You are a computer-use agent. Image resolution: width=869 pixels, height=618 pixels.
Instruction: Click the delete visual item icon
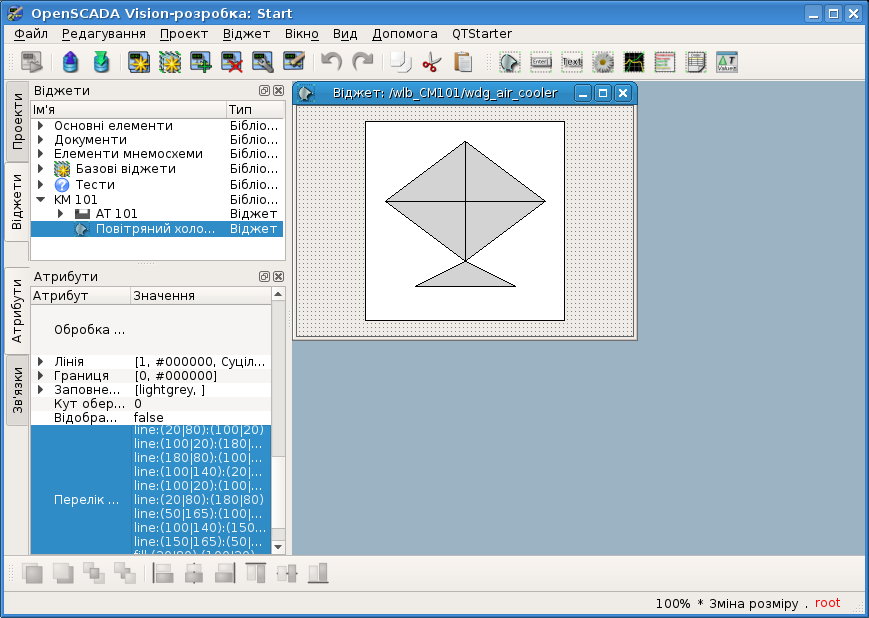coord(232,63)
